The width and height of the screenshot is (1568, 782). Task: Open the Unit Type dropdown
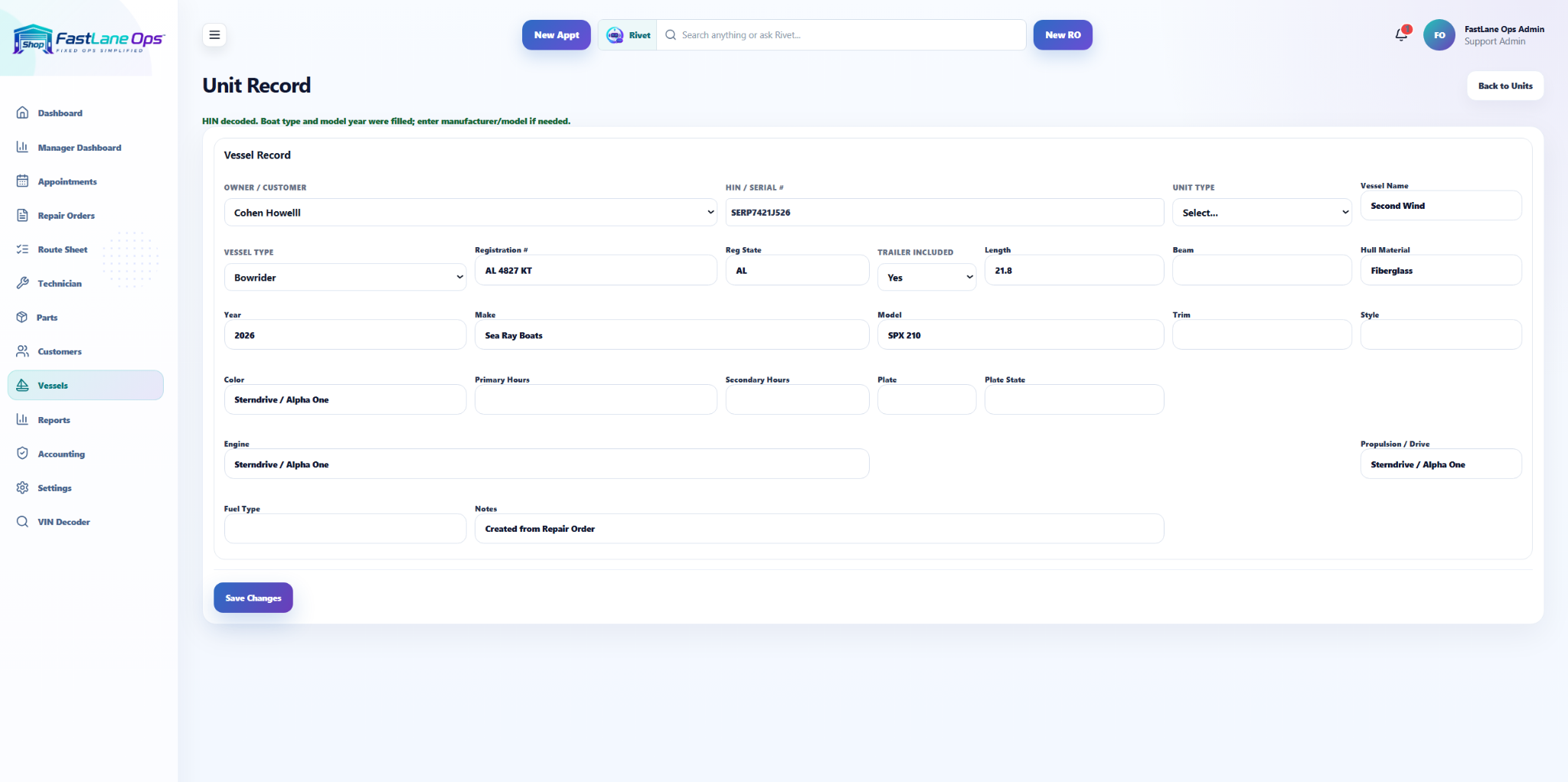tap(1262, 213)
